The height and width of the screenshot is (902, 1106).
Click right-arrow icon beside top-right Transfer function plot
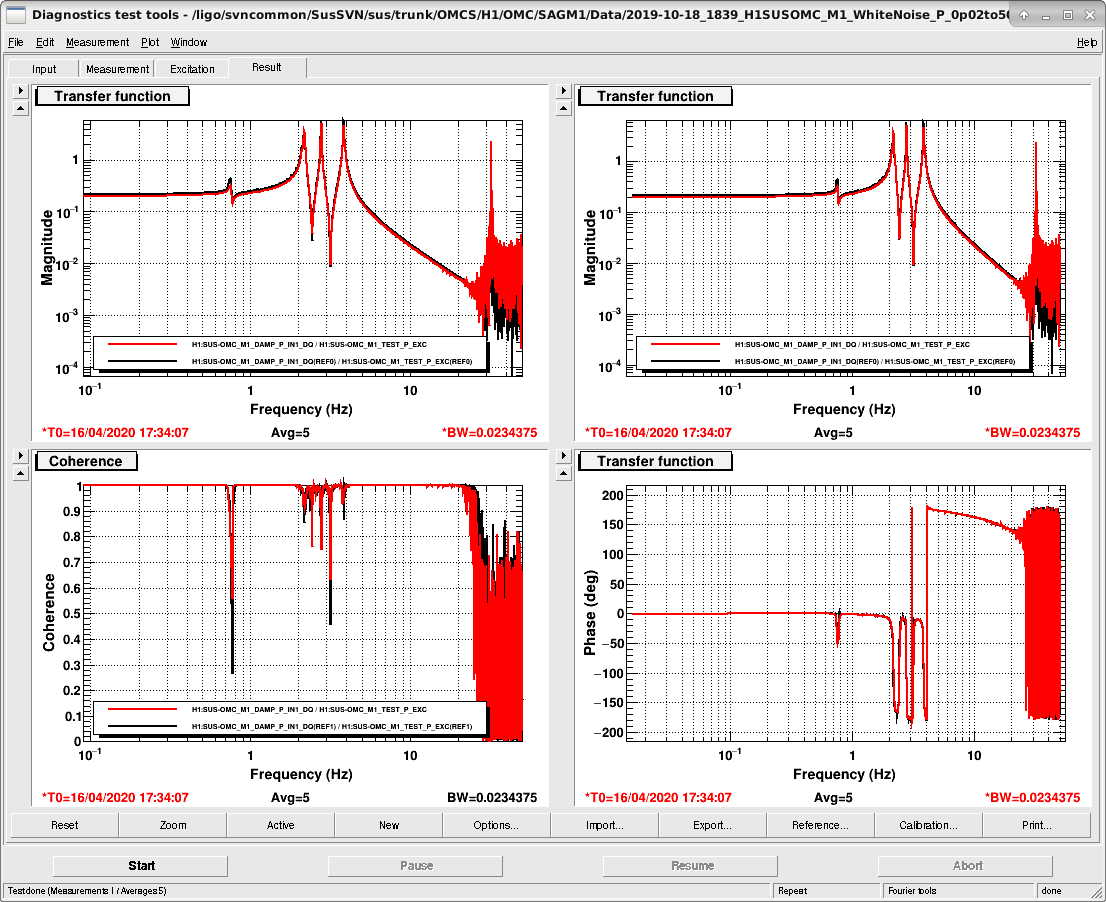point(563,91)
